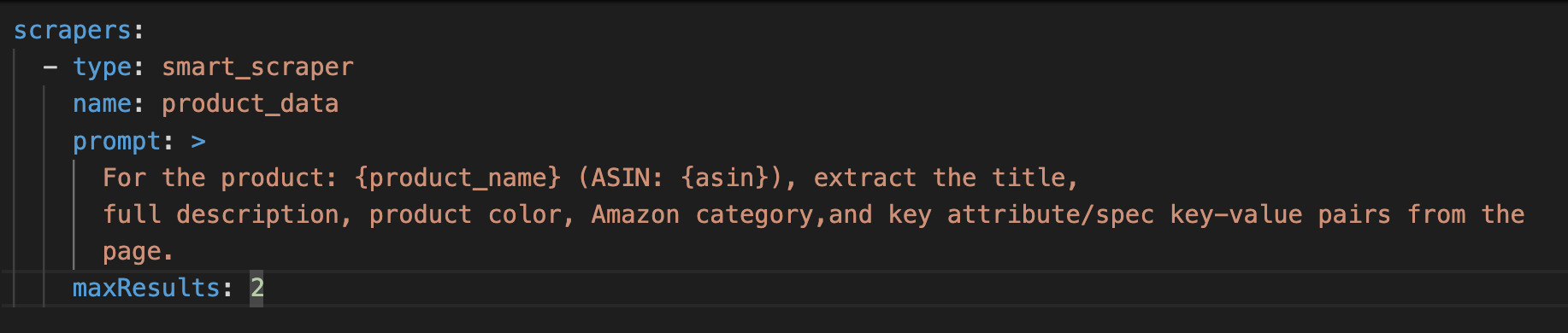Click the value 2 after maxResults
Viewport: 1568px width, 333px height.
coord(256,288)
